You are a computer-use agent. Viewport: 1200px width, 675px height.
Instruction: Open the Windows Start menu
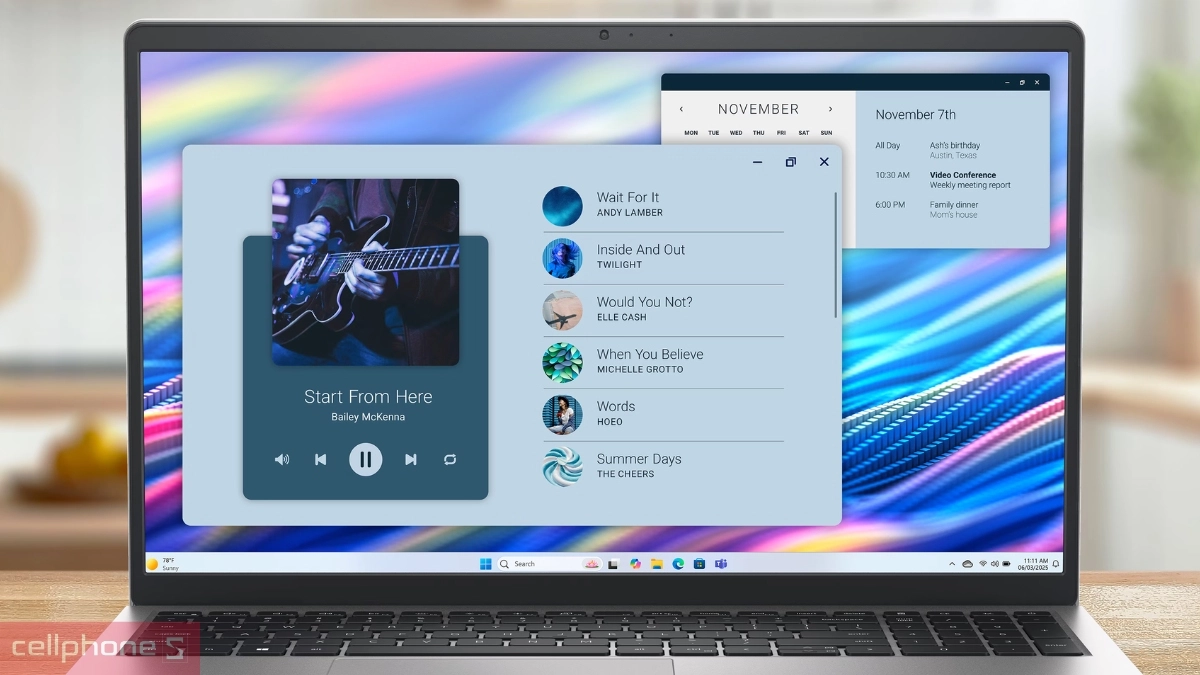tap(486, 564)
